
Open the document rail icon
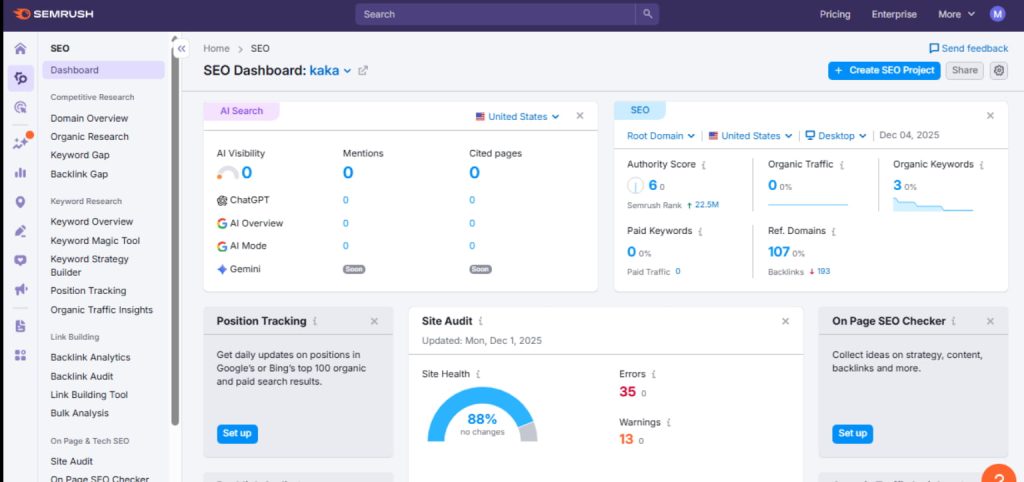point(20,326)
